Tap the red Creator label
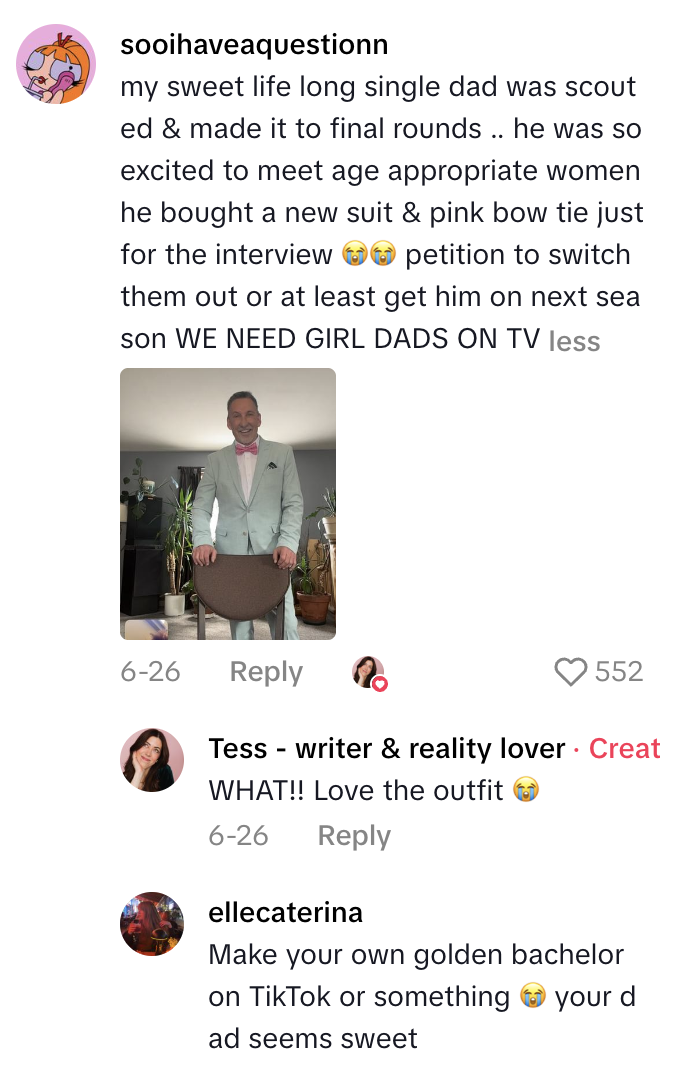Screen dimensions: 676x1068 (624, 749)
